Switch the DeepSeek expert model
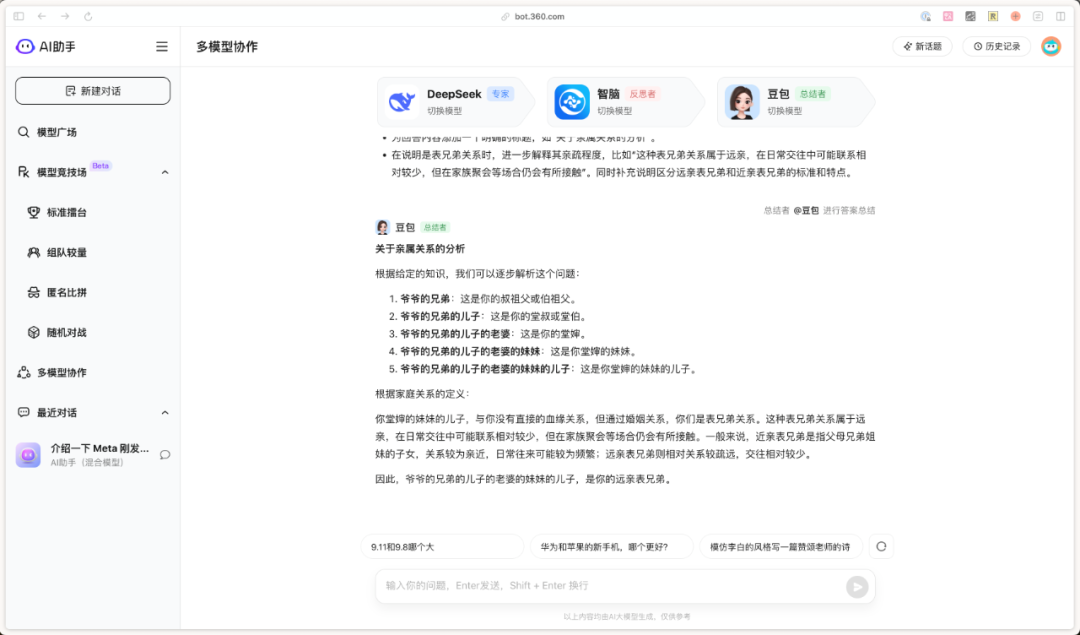 click(x=444, y=111)
